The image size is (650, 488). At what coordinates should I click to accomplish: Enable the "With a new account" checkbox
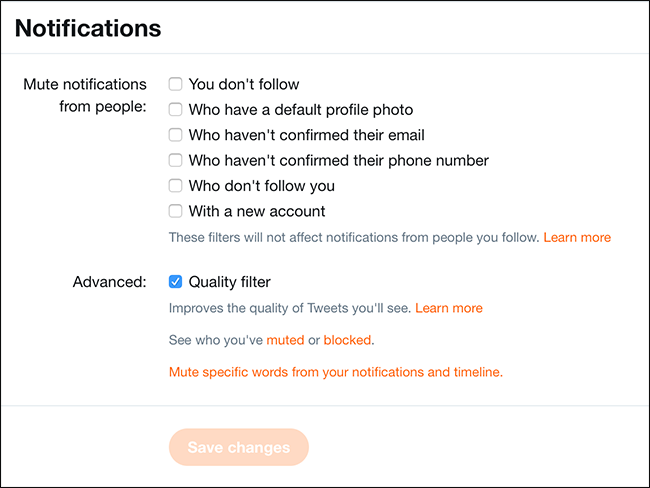point(175,211)
